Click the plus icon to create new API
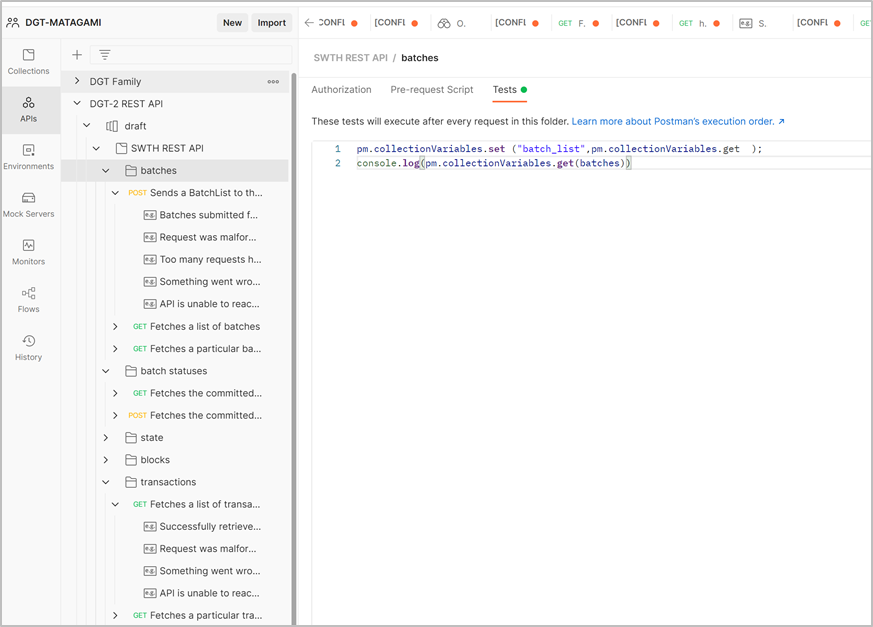873x627 pixels. coord(77,55)
